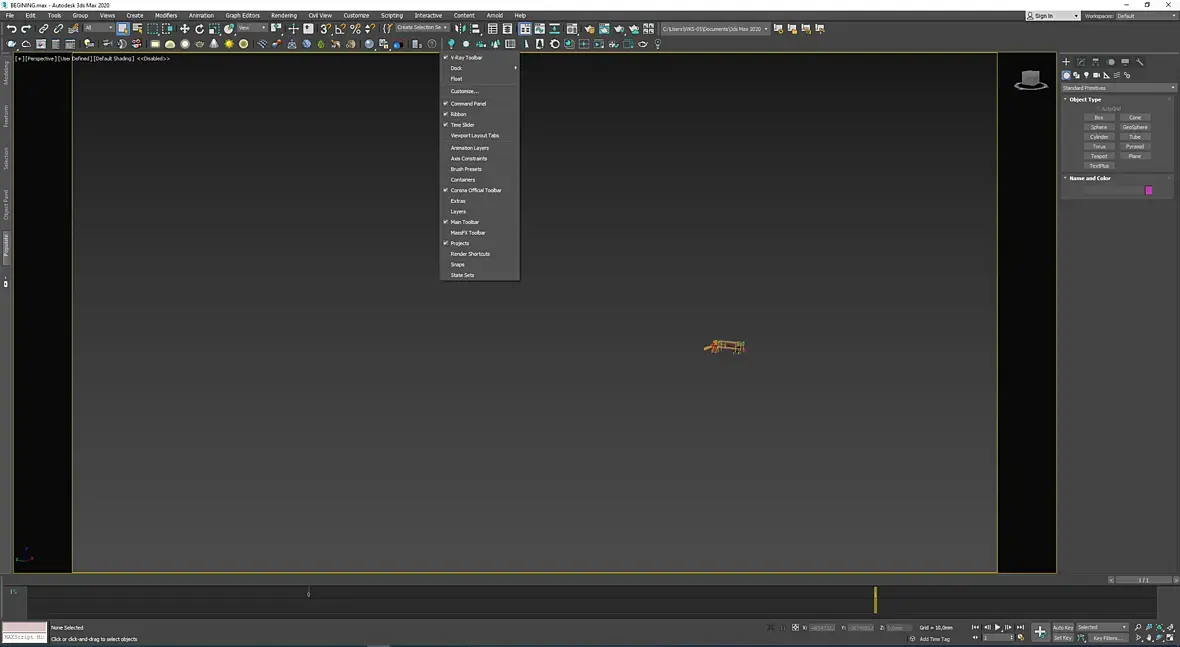Open the Rendering menu
Image resolution: width=1180 pixels, height=647 pixels.
click(x=283, y=16)
